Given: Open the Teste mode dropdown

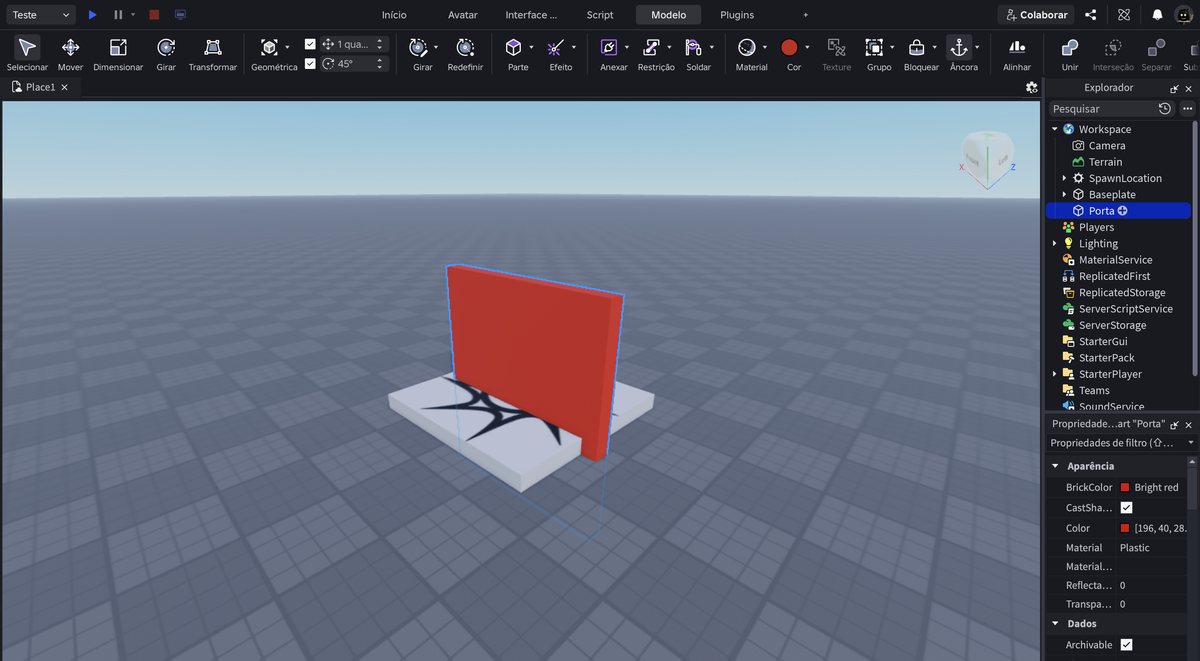Looking at the screenshot, I should (40, 15).
